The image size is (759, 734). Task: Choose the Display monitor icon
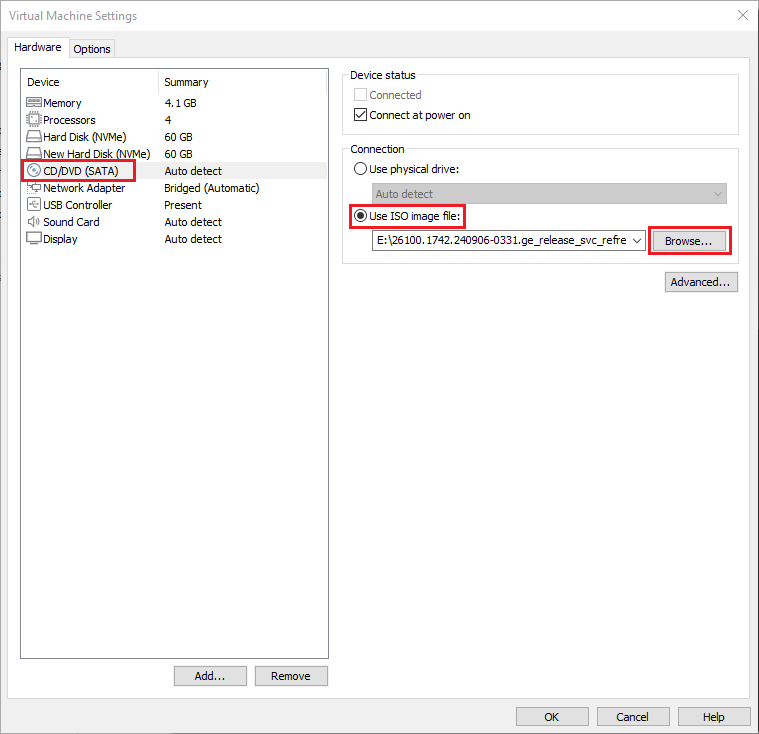pos(33,239)
